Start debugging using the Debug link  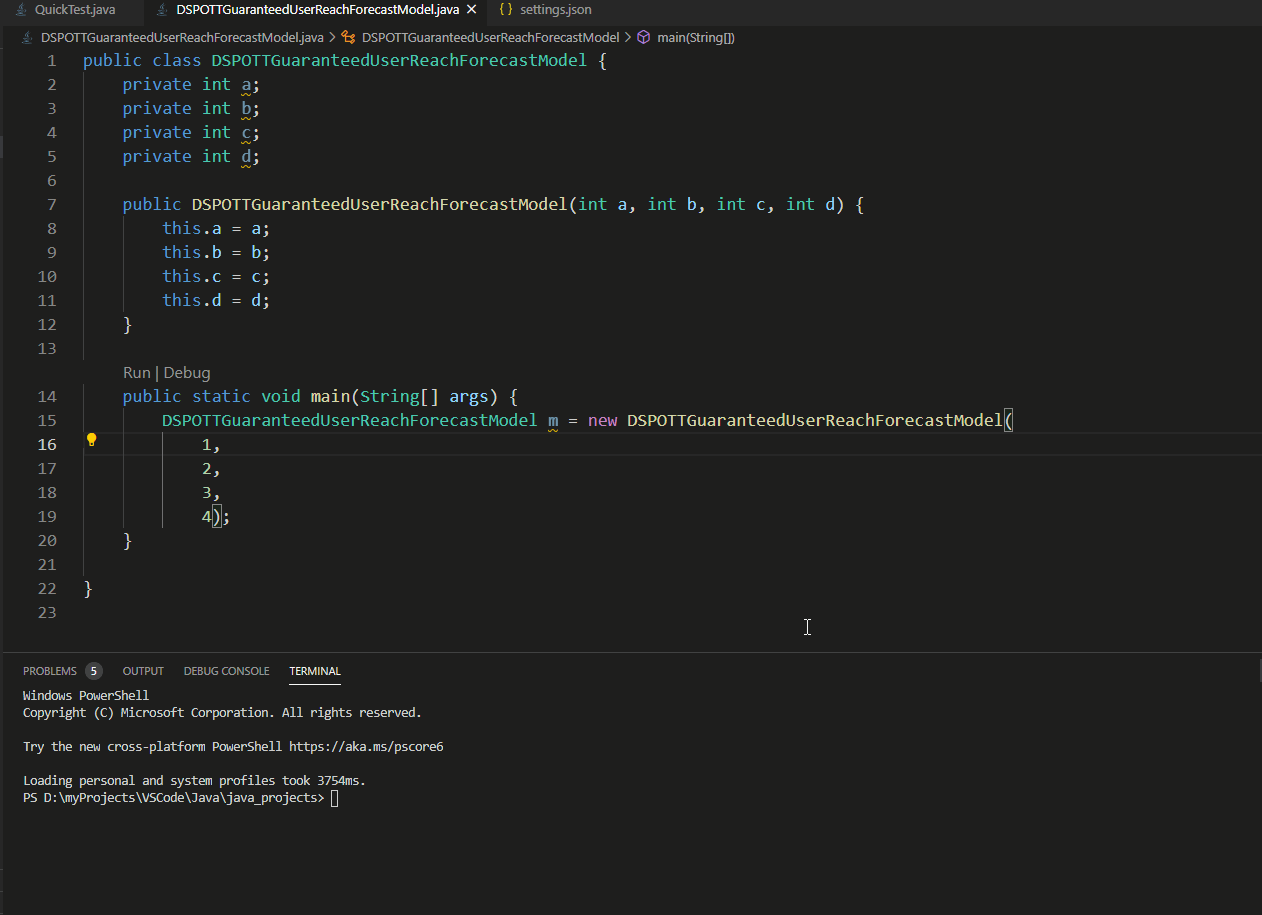[187, 372]
